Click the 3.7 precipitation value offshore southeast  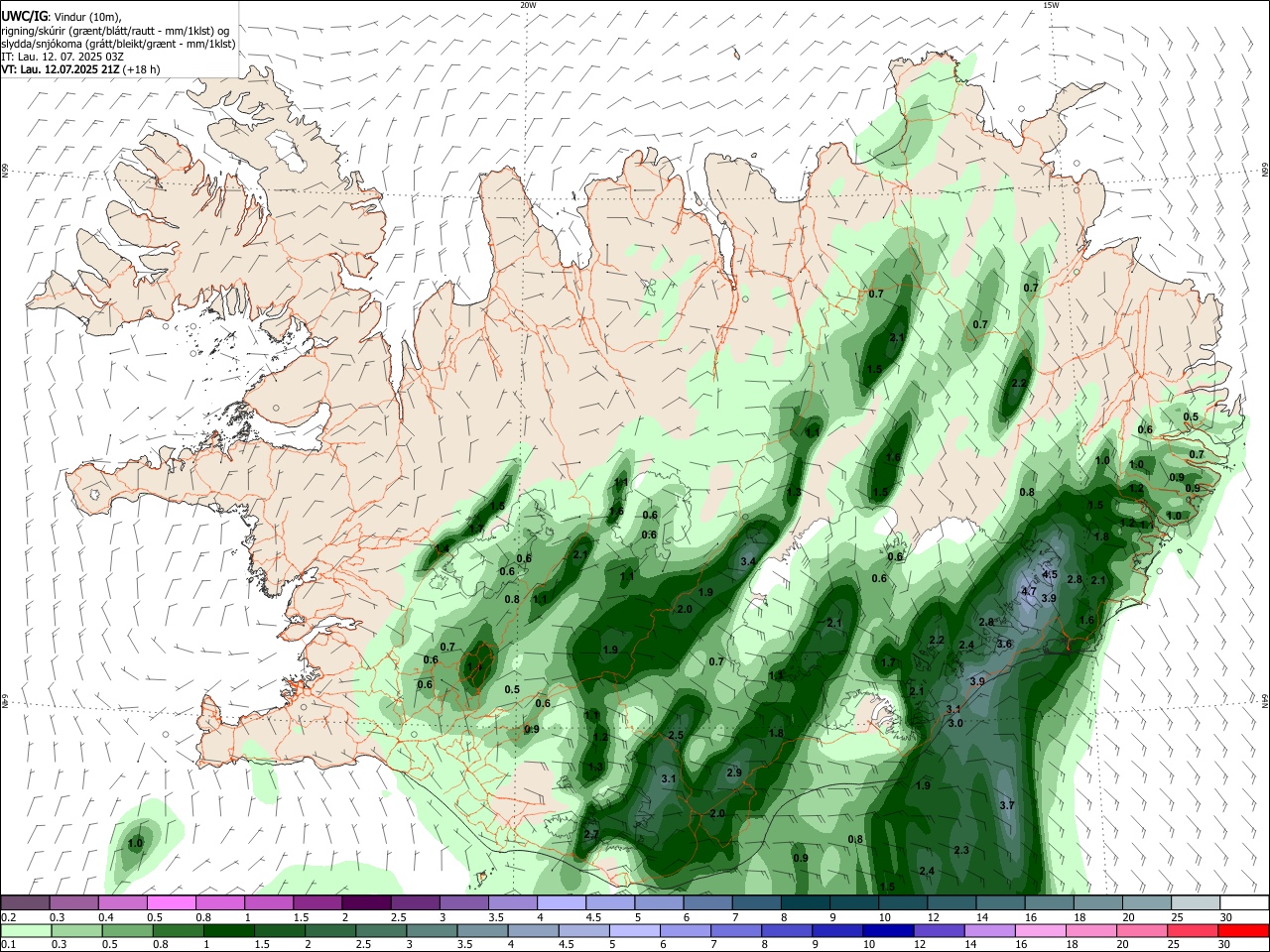1007,805
